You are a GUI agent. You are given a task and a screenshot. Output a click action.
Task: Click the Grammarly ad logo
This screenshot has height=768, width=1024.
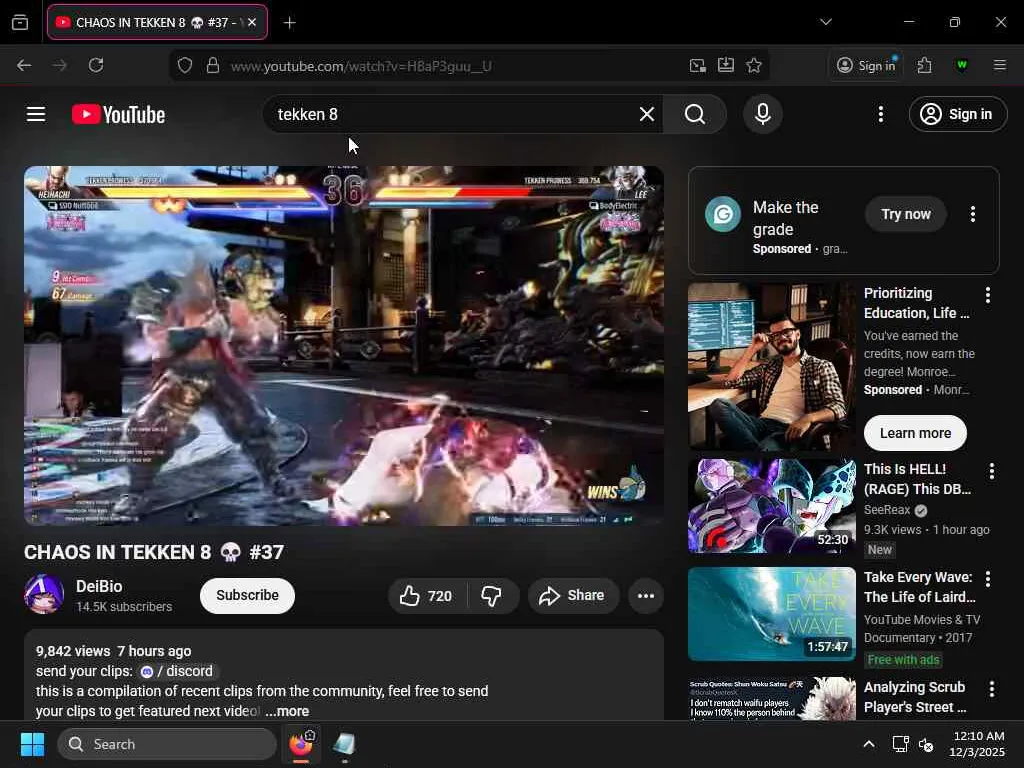pyautogui.click(x=723, y=214)
